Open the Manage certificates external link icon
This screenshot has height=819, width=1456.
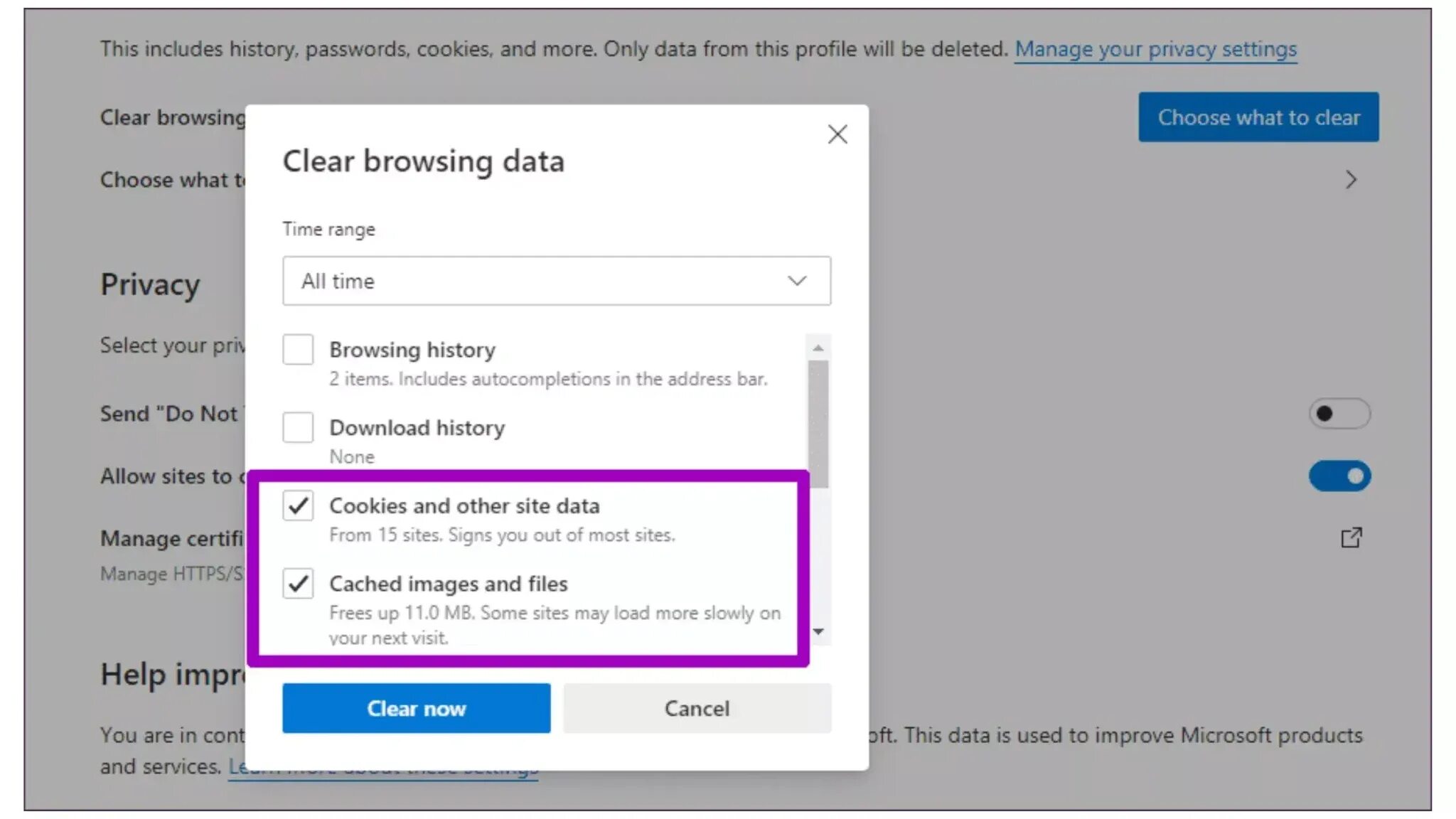click(x=1351, y=537)
